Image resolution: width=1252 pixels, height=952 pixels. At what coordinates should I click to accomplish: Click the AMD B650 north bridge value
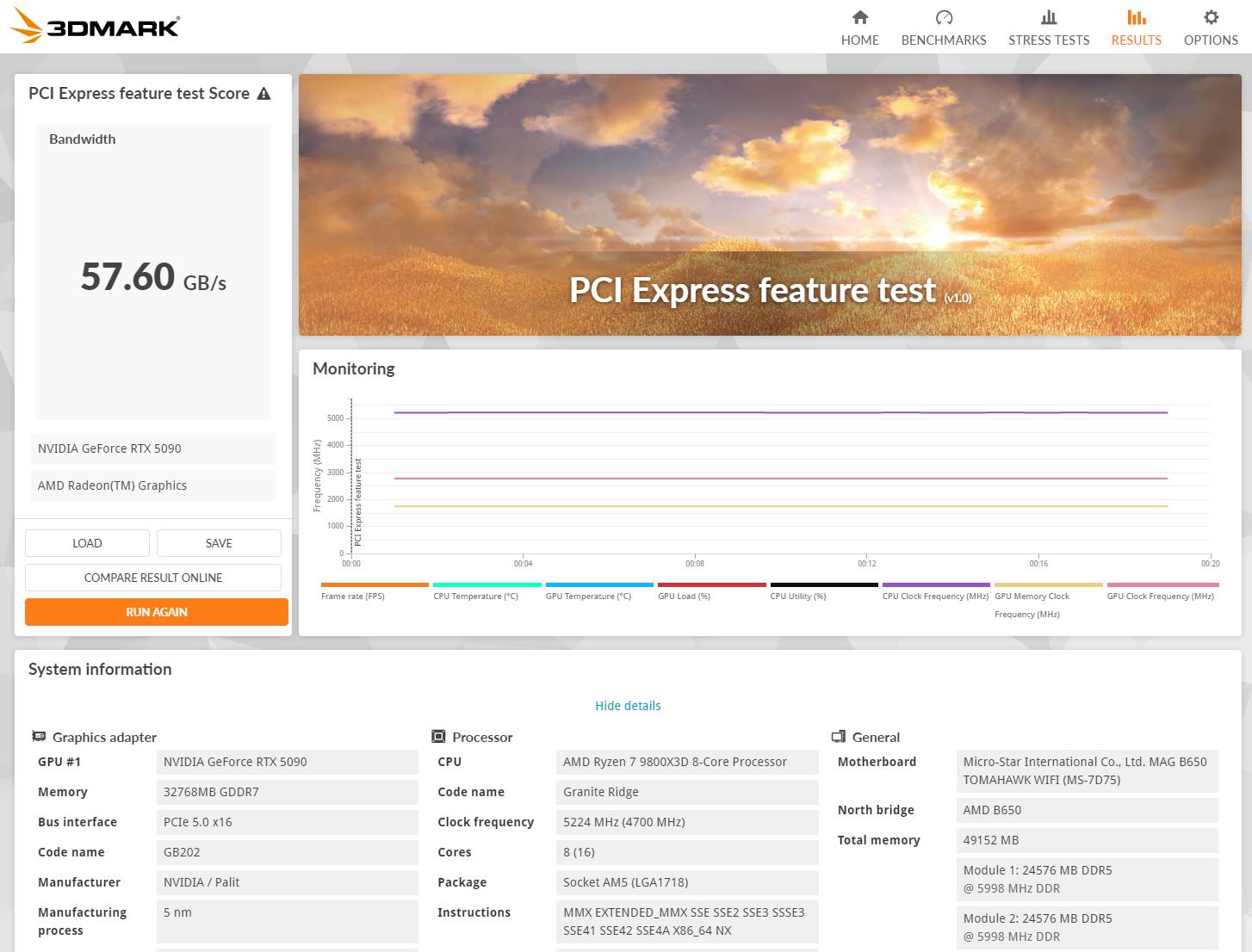click(x=1088, y=810)
